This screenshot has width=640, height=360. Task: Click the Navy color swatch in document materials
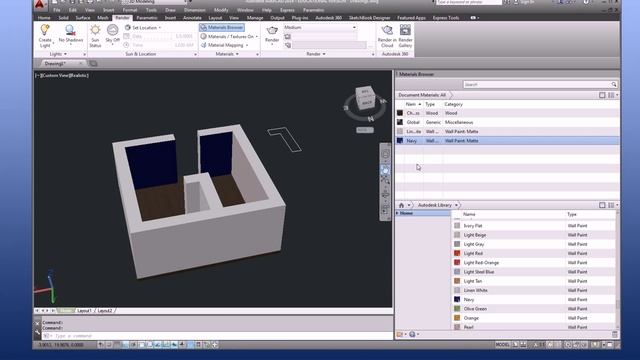pyautogui.click(x=400, y=140)
